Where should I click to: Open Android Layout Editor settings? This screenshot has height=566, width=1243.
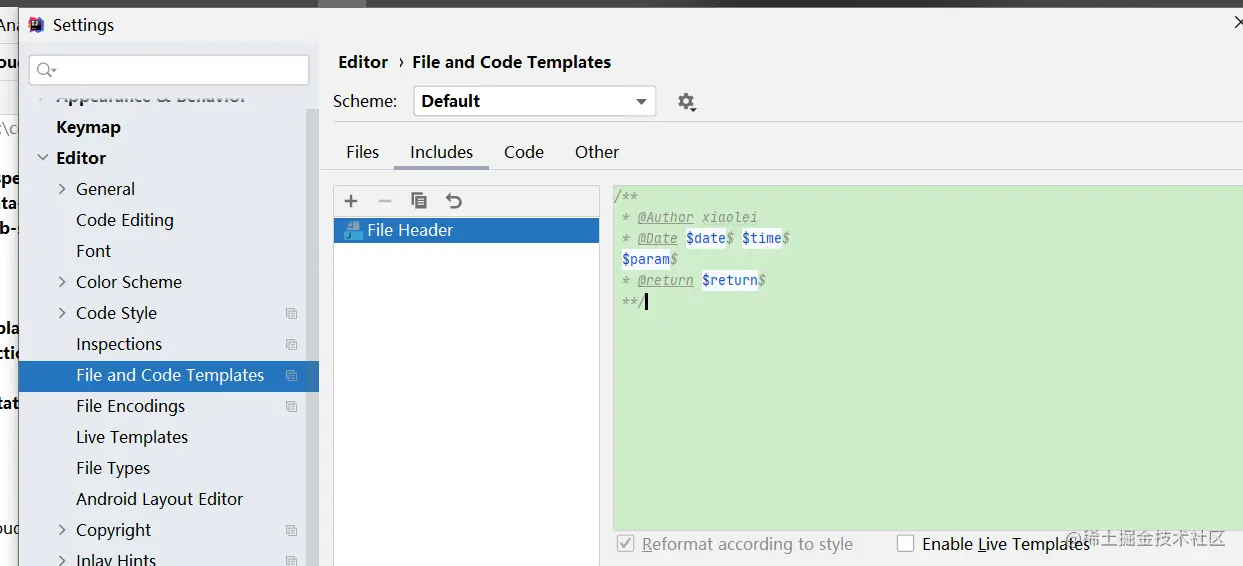coord(159,499)
